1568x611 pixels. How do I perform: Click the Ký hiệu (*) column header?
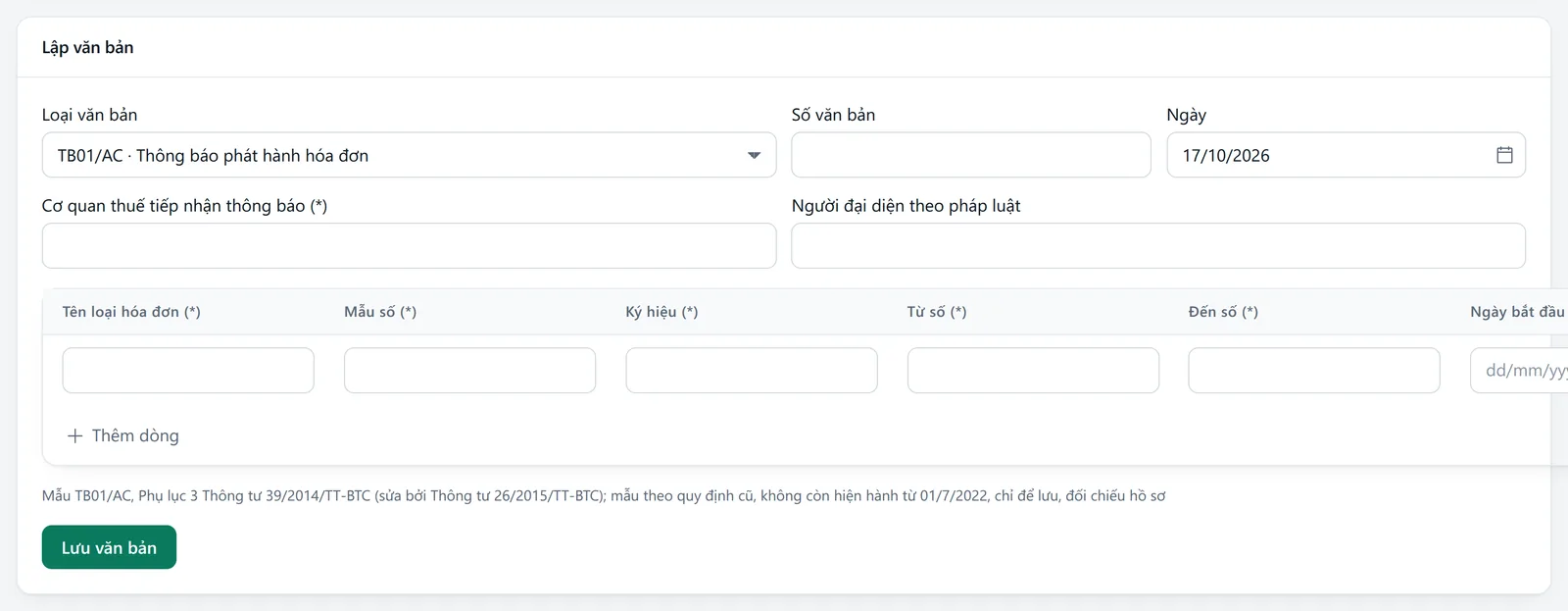tap(661, 312)
